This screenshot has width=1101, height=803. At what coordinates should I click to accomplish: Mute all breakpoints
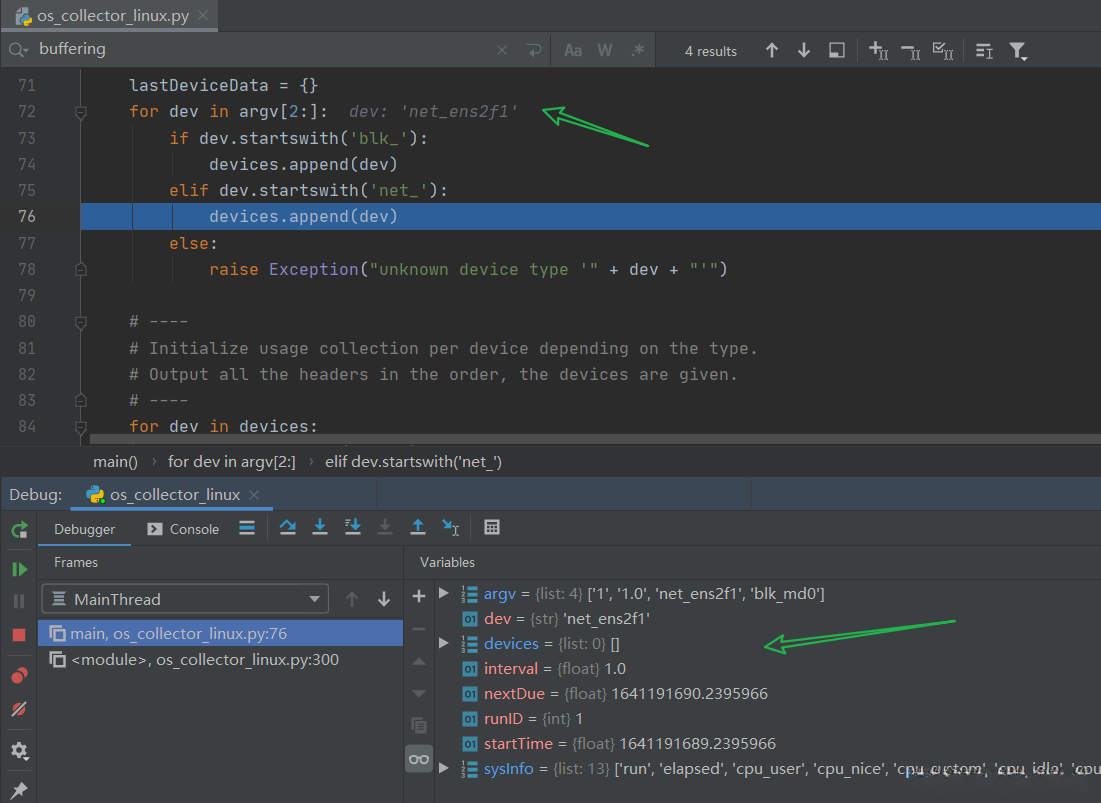19,709
